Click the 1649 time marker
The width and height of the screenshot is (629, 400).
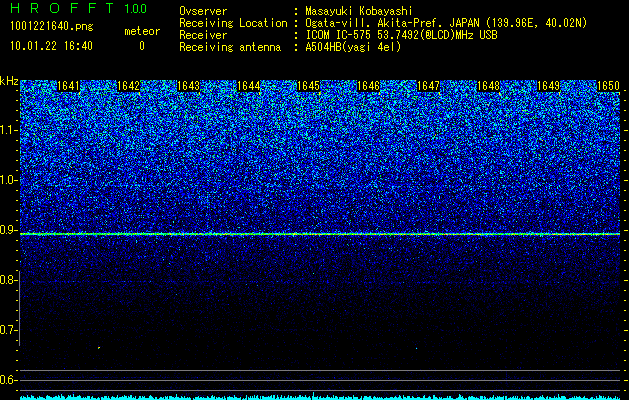[x=548, y=86]
